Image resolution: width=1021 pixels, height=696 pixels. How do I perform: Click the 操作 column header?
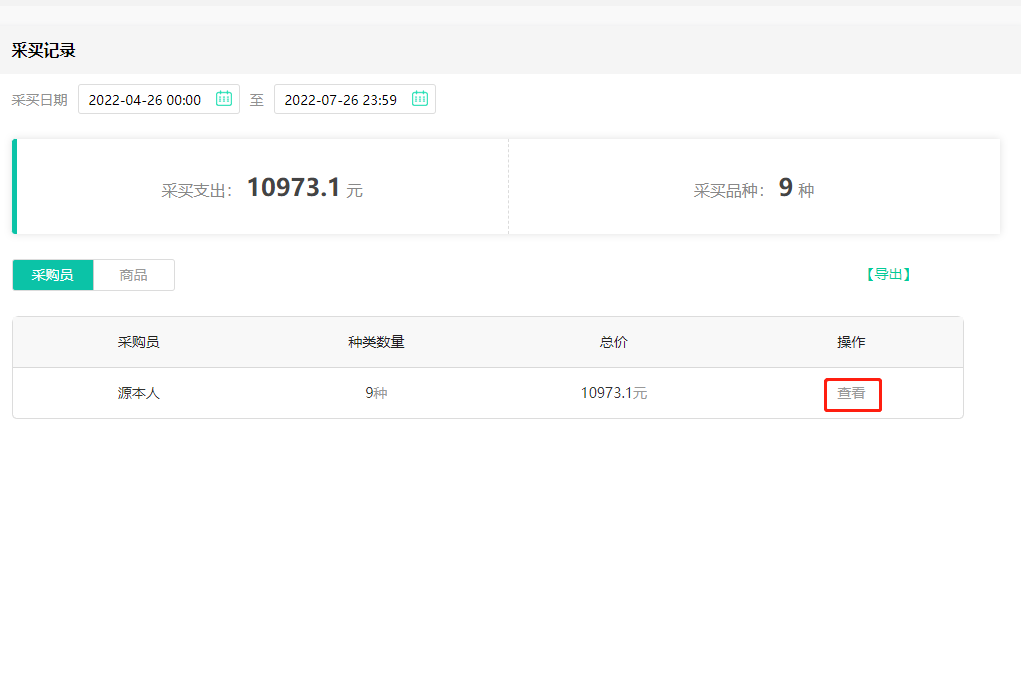[851, 342]
